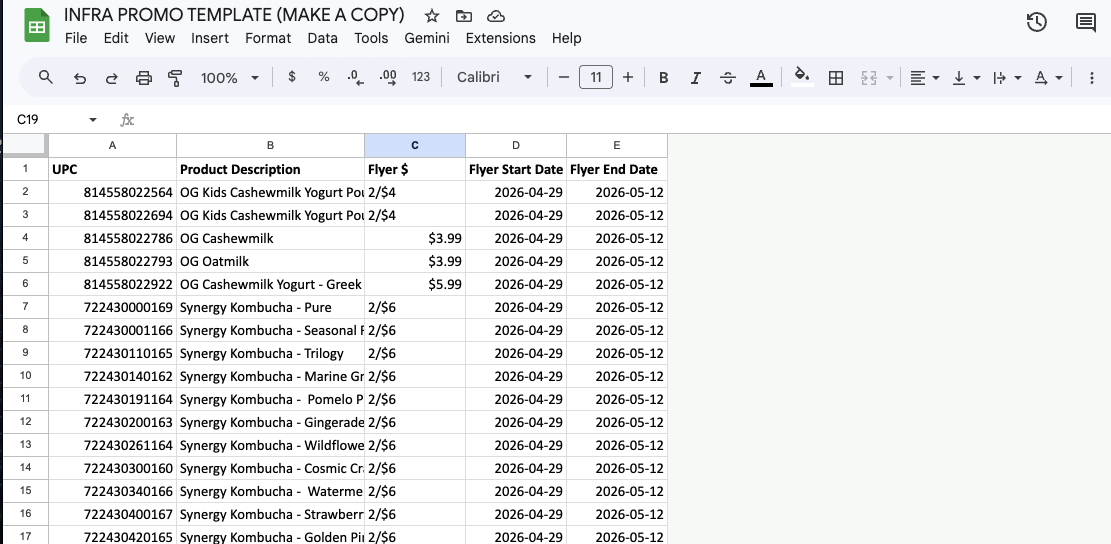The height and width of the screenshot is (544, 1111).
Task: Show more toolbar options three dots
Action: 1092,78
